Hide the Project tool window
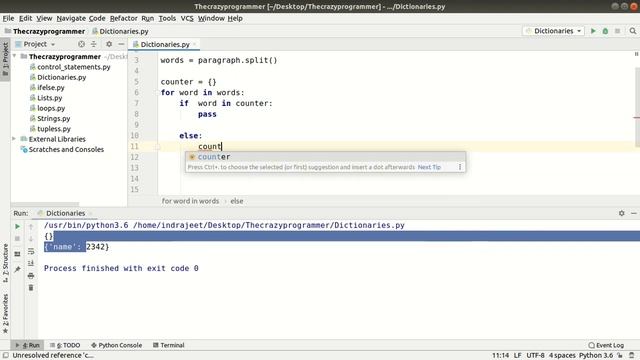Viewport: 640px width, 360px height. point(121,44)
